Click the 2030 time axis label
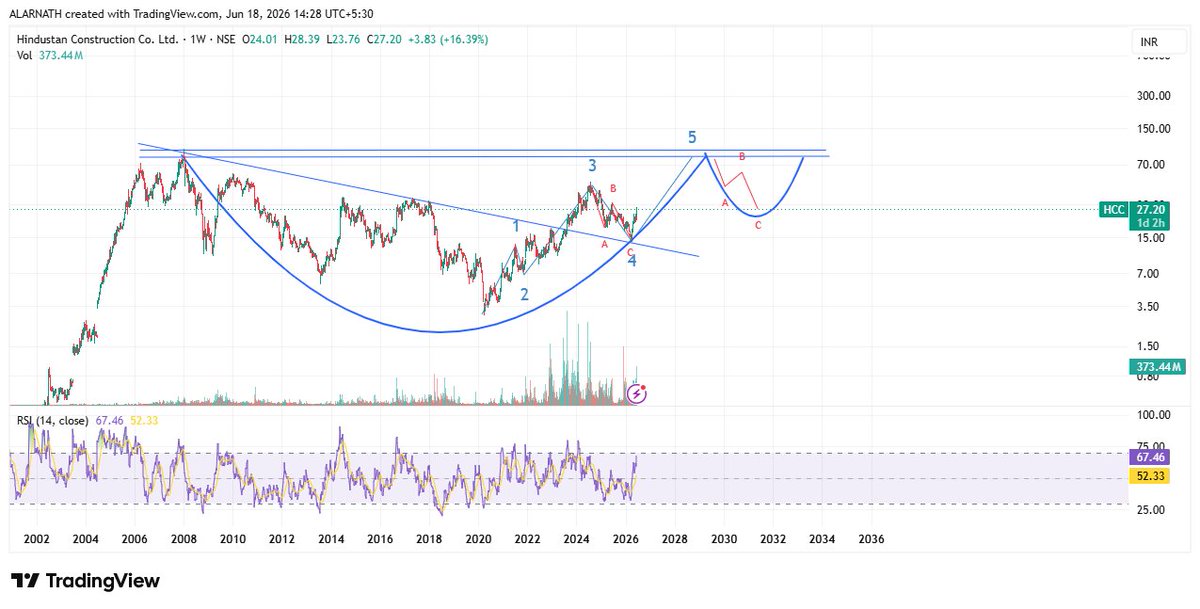The width and height of the screenshot is (1200, 609). coord(724,539)
